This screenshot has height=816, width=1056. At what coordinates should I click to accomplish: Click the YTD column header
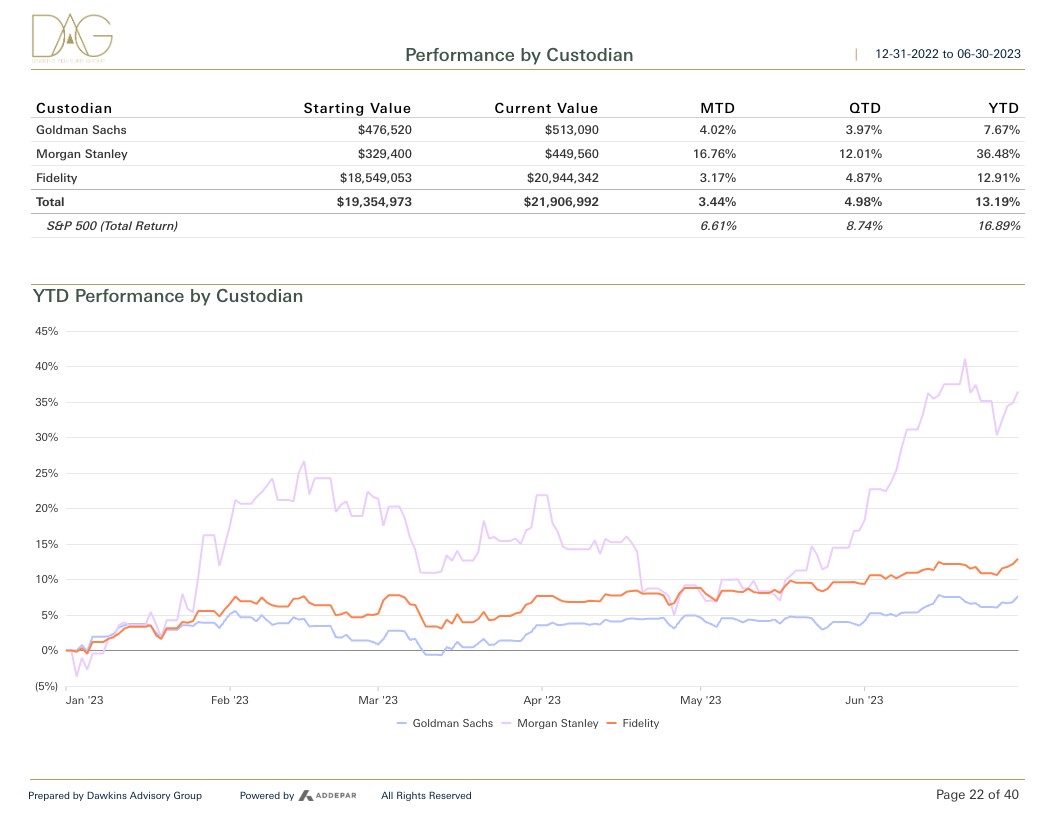1003,108
